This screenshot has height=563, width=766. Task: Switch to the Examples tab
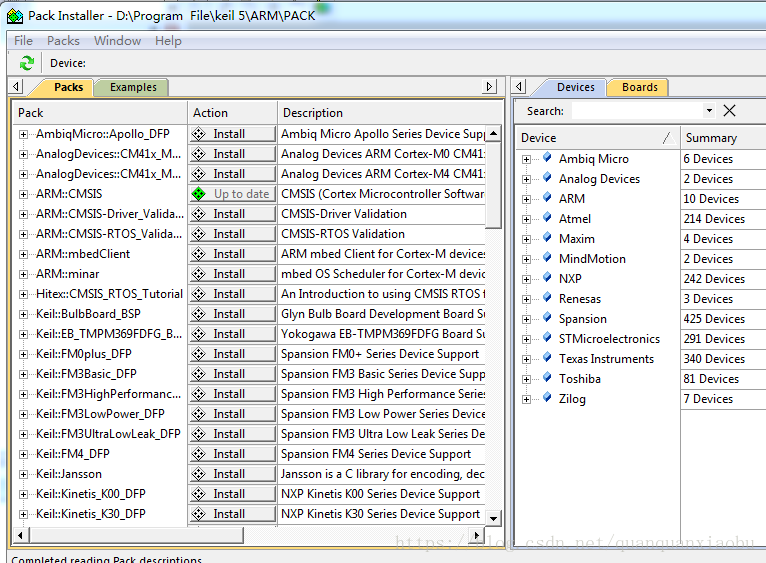[133, 87]
